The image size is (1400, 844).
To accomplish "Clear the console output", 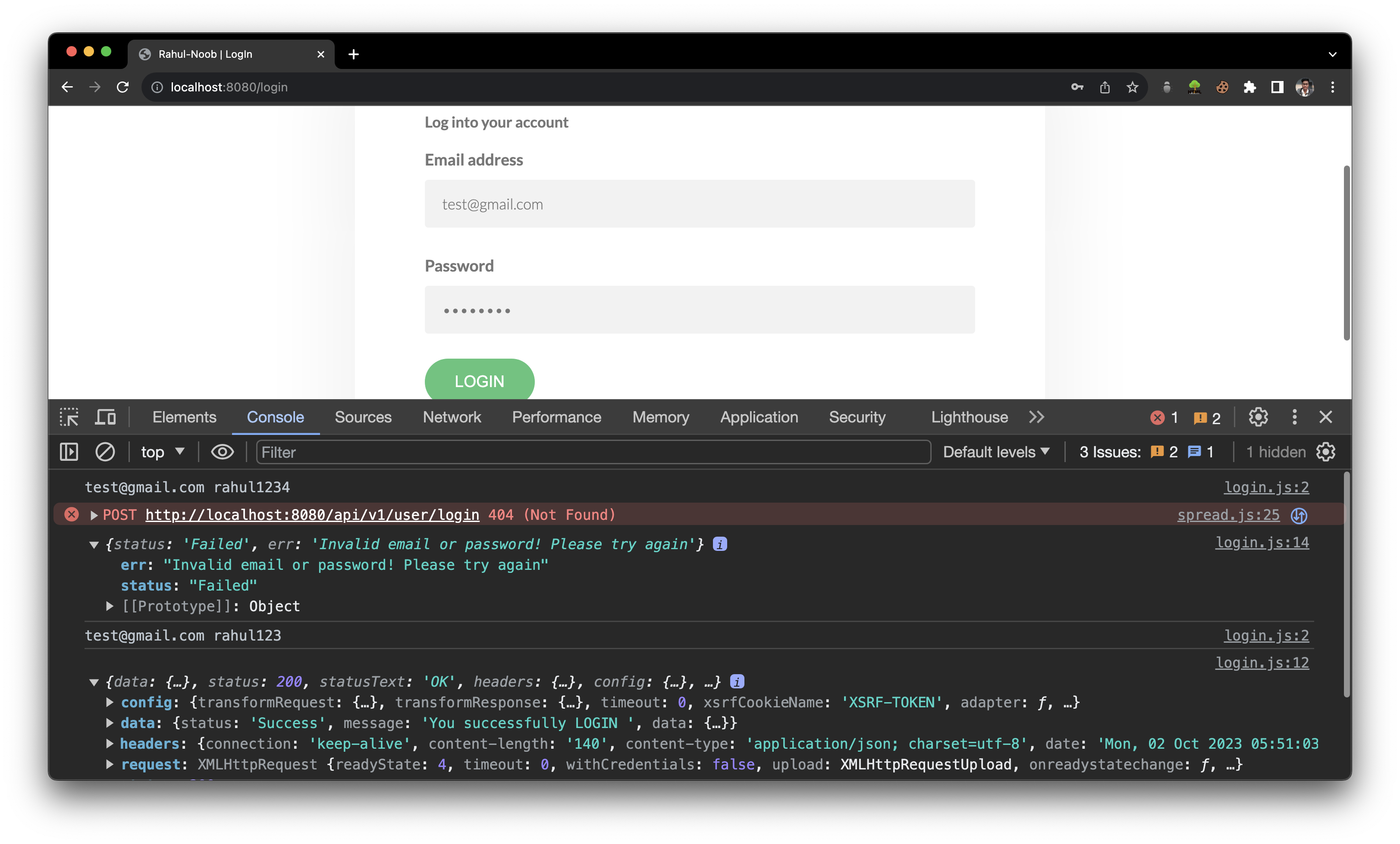I will click(x=106, y=452).
